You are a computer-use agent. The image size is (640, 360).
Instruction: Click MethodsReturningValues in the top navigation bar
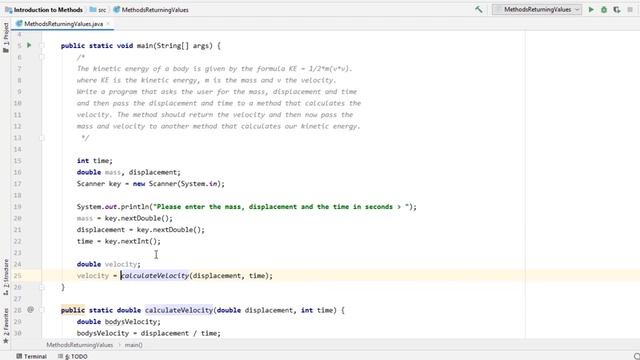151,9
